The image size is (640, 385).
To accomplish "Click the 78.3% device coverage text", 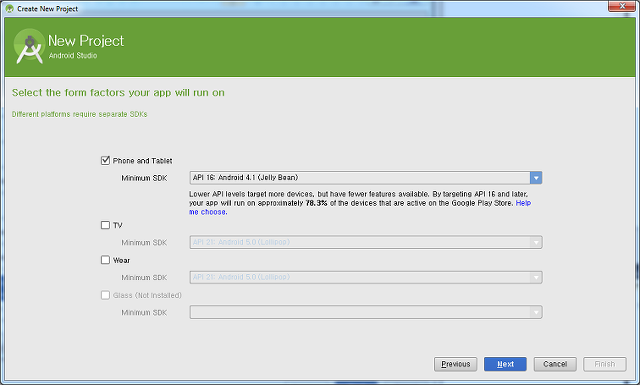I will coord(316,203).
